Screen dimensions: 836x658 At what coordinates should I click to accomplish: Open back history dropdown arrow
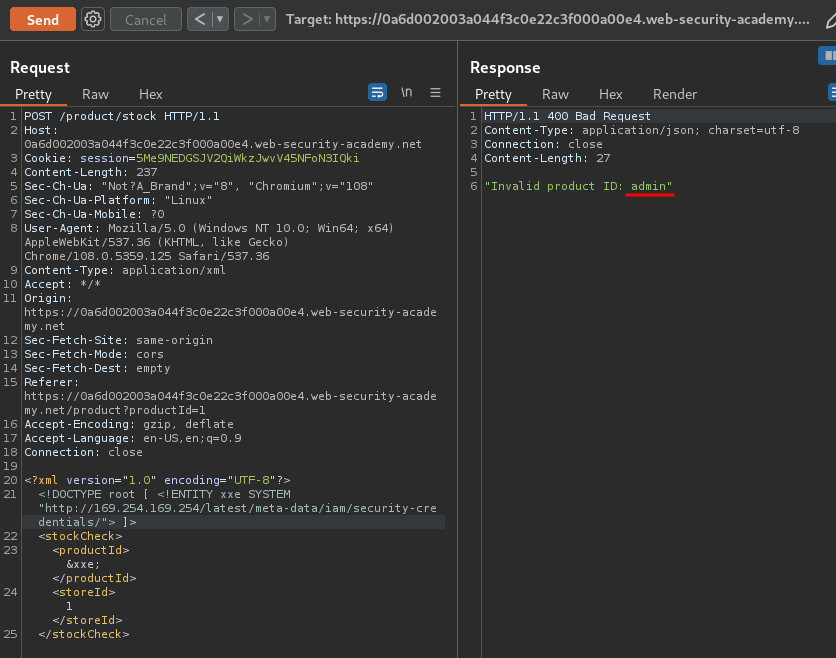[220, 20]
